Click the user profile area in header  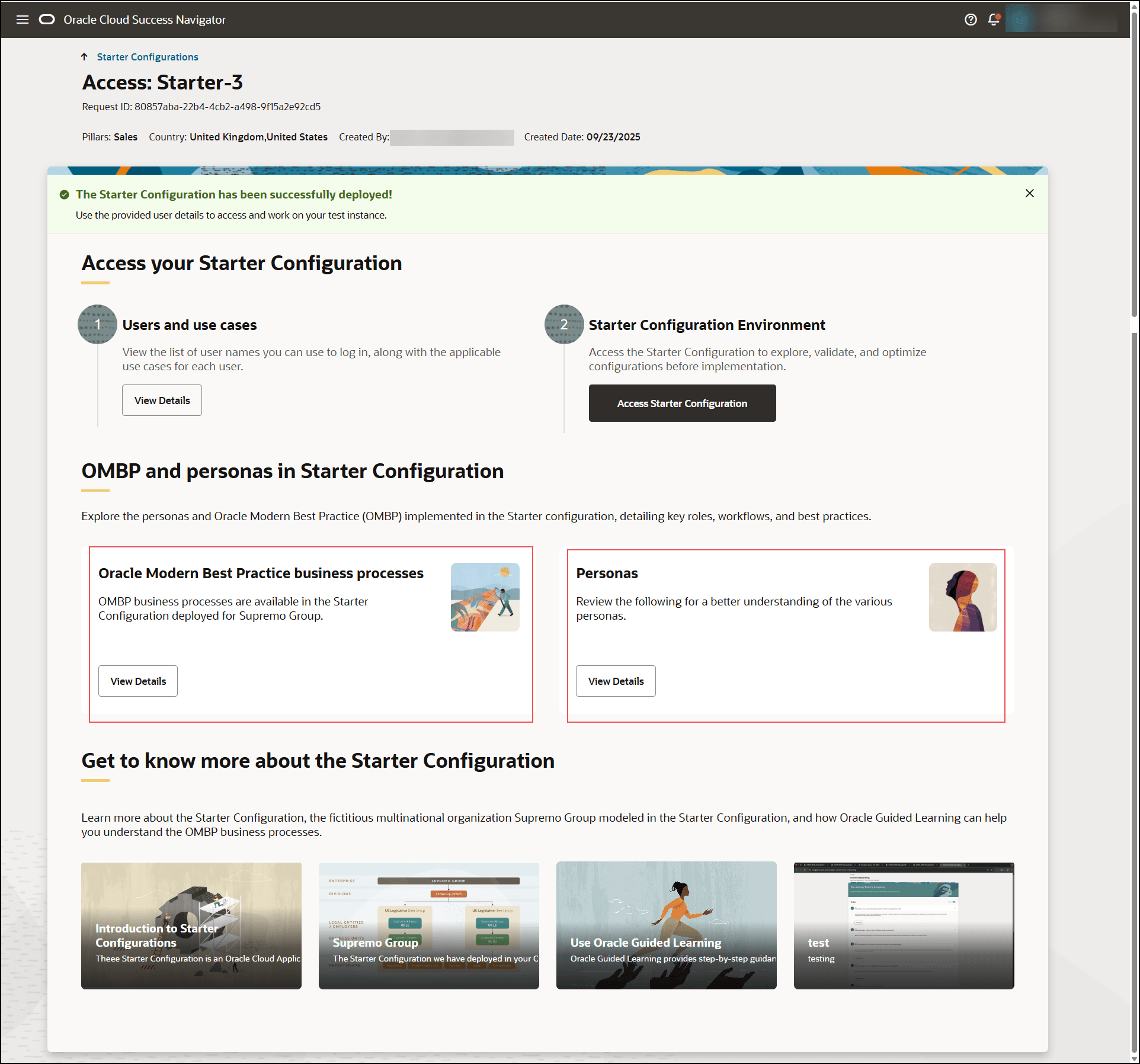click(x=1061, y=20)
